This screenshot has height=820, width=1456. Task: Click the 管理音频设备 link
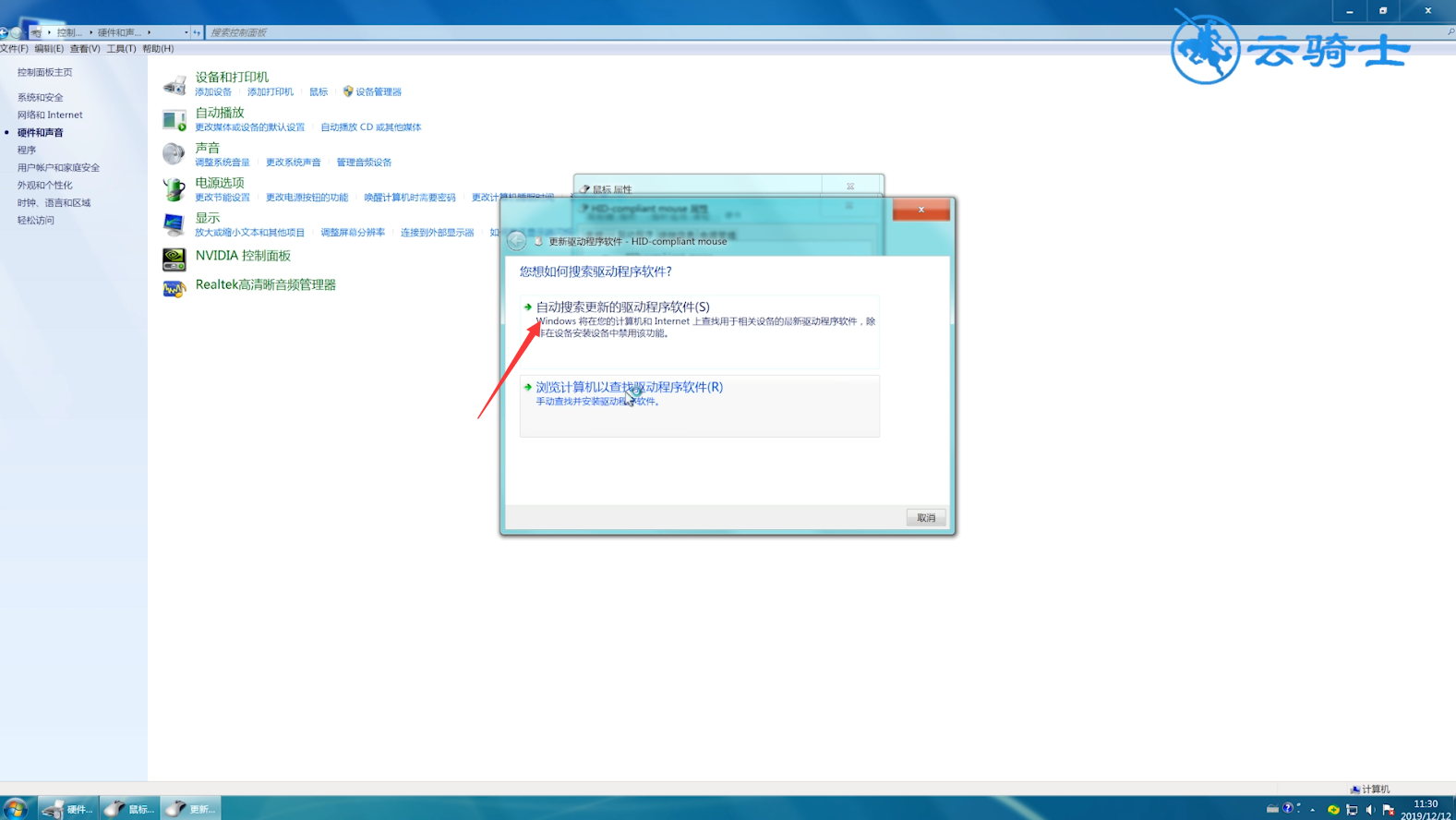tap(364, 162)
